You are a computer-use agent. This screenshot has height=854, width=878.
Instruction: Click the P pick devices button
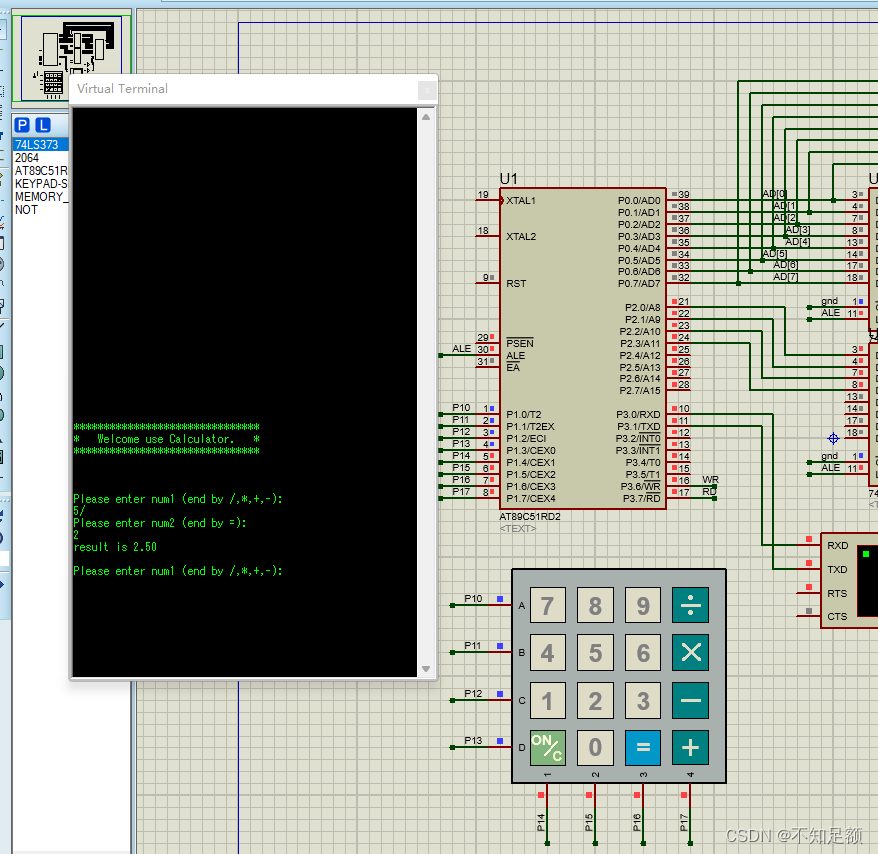pos(22,125)
